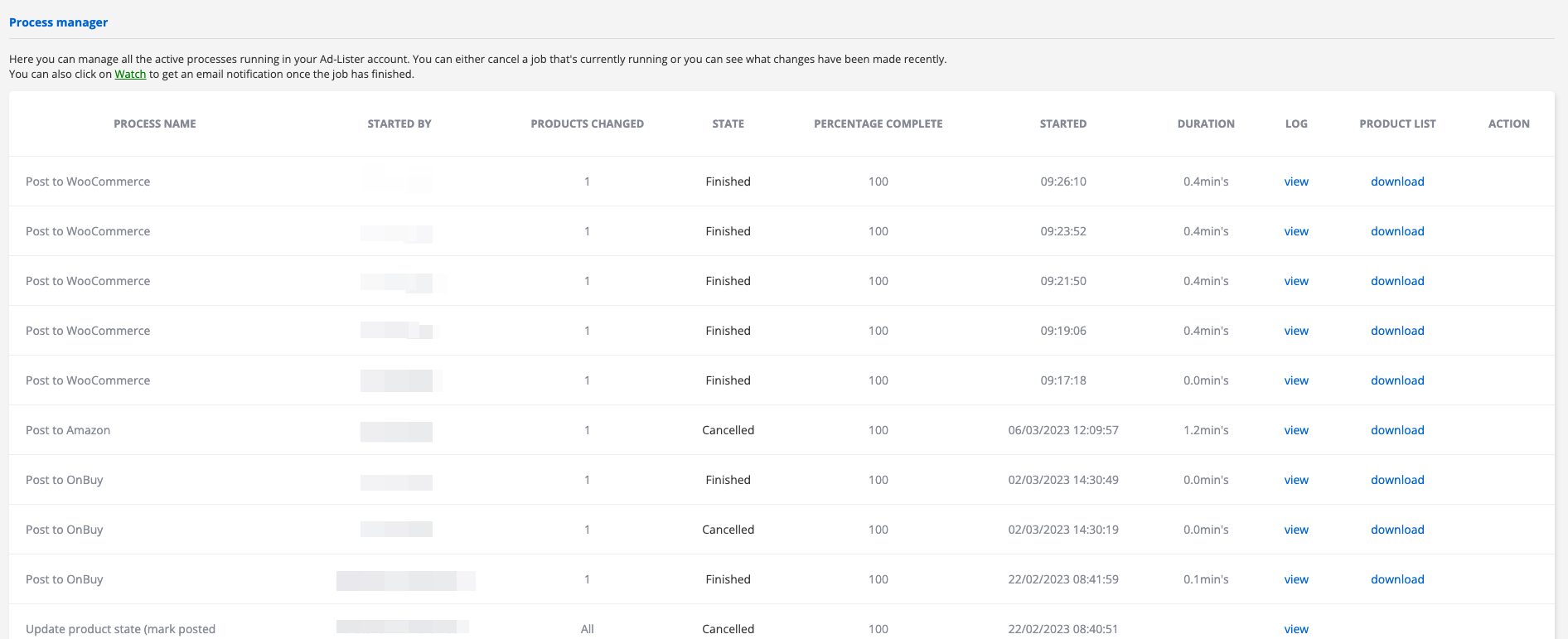Viewport: 1568px width, 639px height.
Task: Select the Post to Amazon process name
Action: pyautogui.click(x=68, y=430)
